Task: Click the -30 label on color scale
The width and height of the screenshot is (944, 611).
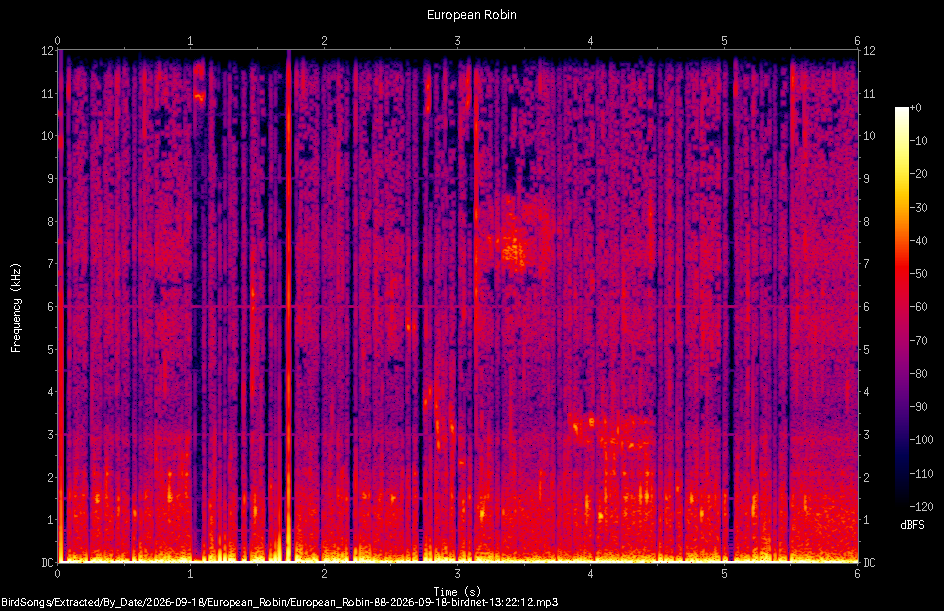Action: pyautogui.click(x=918, y=207)
